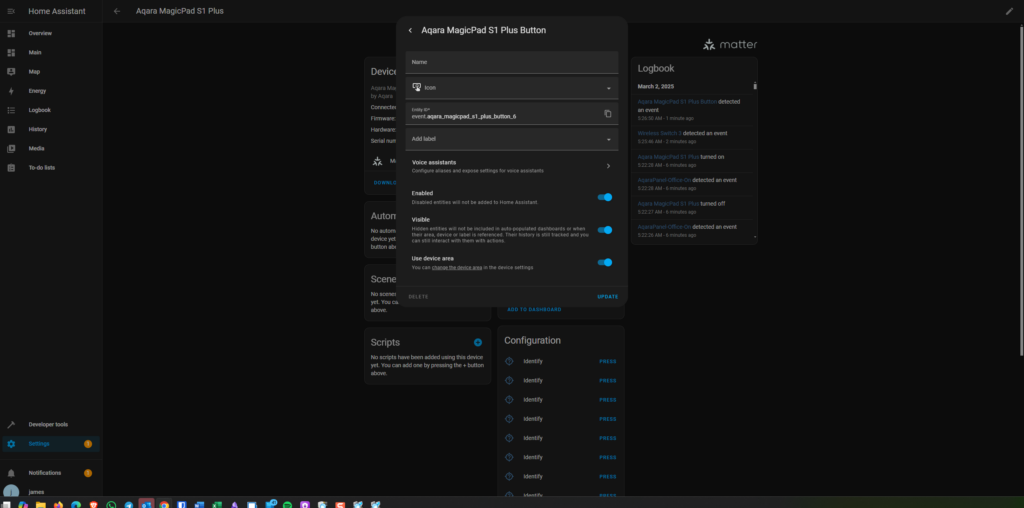Expand the Add label dropdown
The height and width of the screenshot is (508, 1024).
[511, 139]
